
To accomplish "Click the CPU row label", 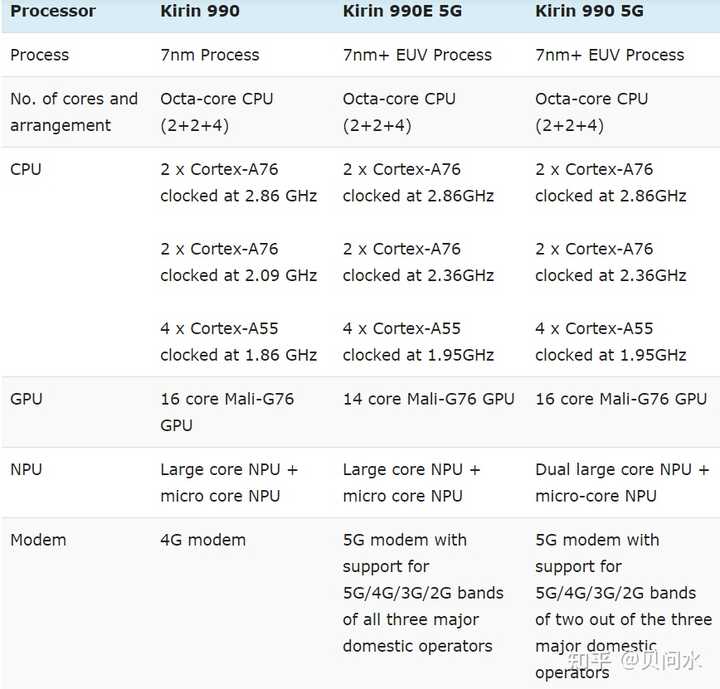I will point(26,169).
